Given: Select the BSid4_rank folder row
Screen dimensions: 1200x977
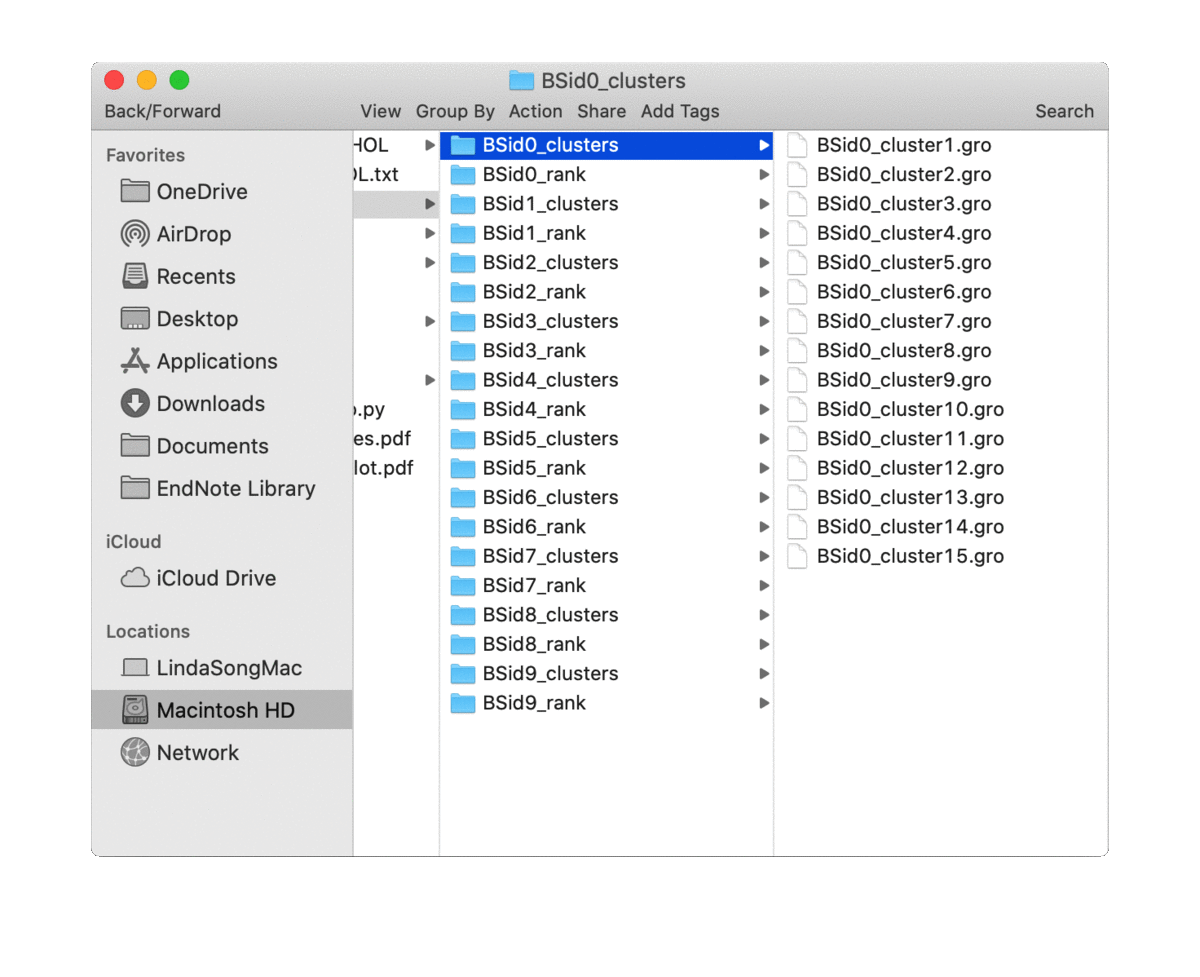Looking at the screenshot, I should pos(606,410).
